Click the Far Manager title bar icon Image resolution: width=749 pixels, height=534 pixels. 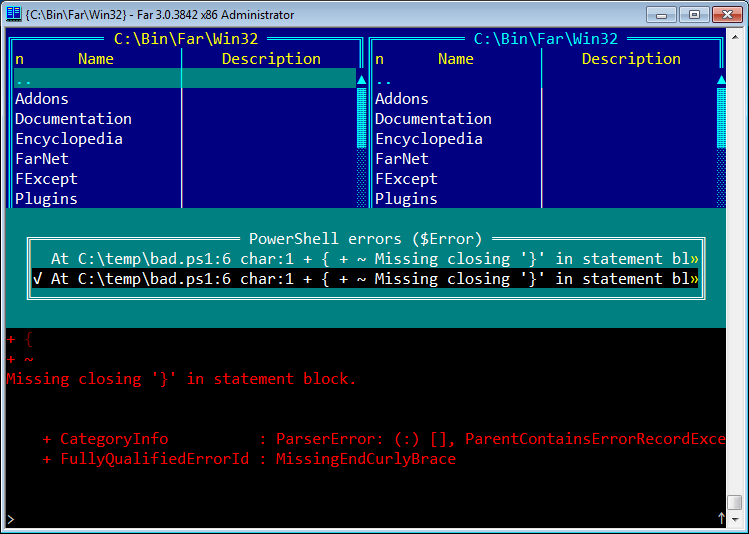pyautogui.click(x=13, y=14)
